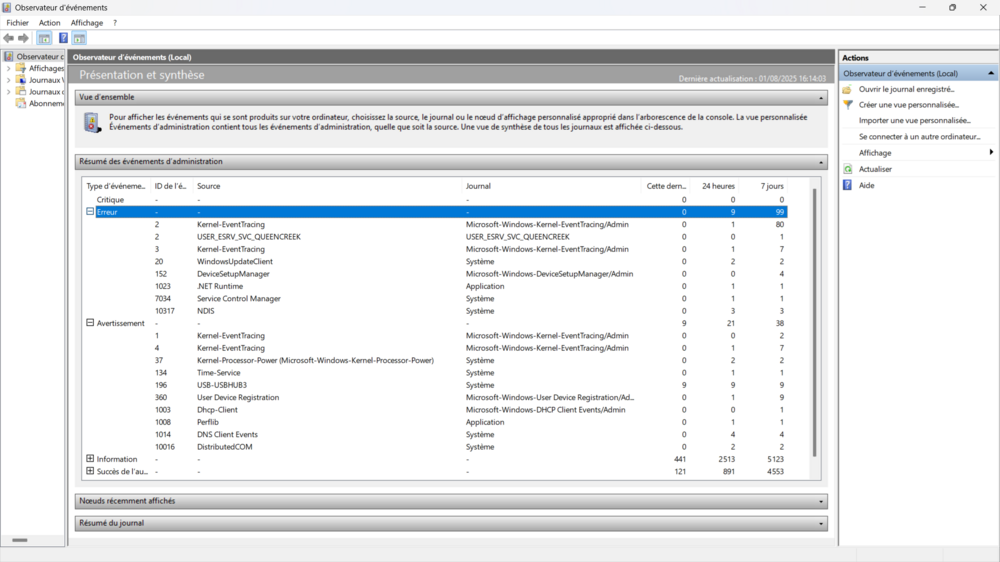Collapse the Erreur event group
This screenshot has width=1000, height=562.
(90, 212)
